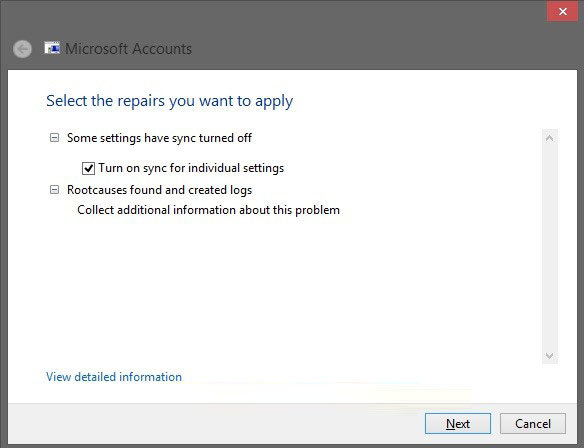This screenshot has height=448, width=584.
Task: Select 'Some settings have sync turned off' text
Action: (x=159, y=138)
